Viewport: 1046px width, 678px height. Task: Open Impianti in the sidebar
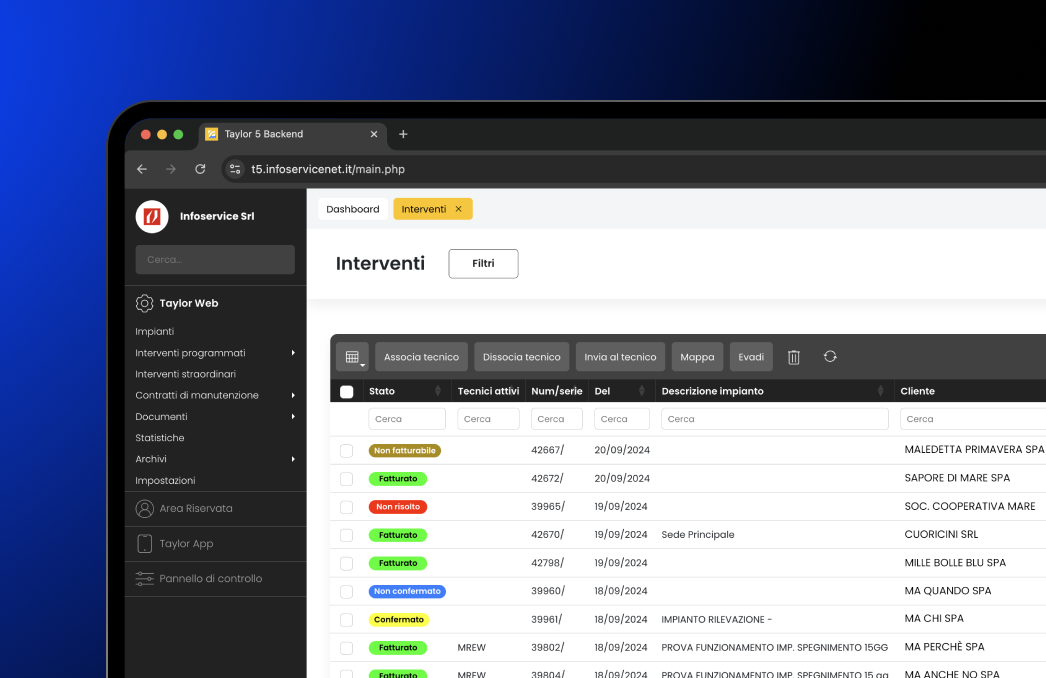[155, 332]
